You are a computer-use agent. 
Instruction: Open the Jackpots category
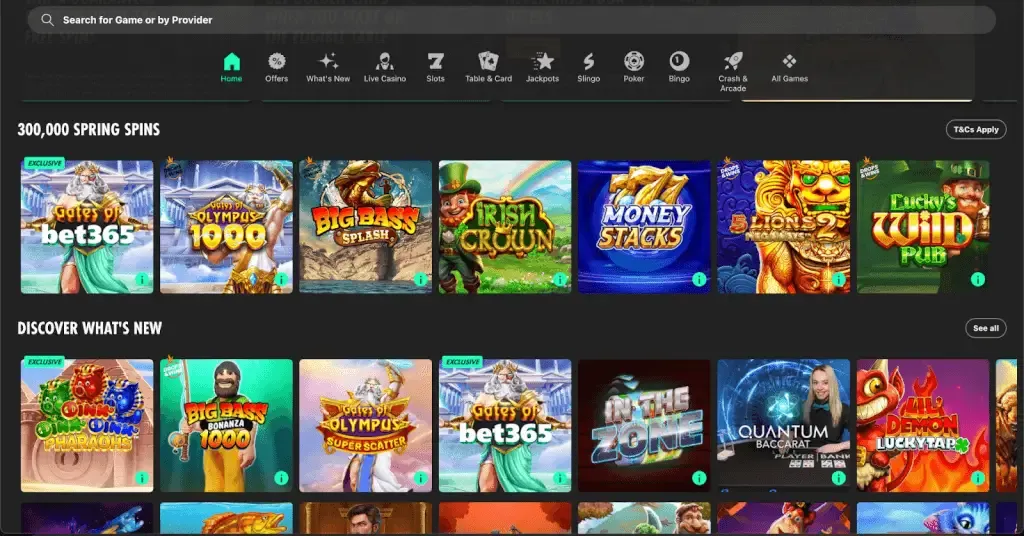[x=542, y=68]
